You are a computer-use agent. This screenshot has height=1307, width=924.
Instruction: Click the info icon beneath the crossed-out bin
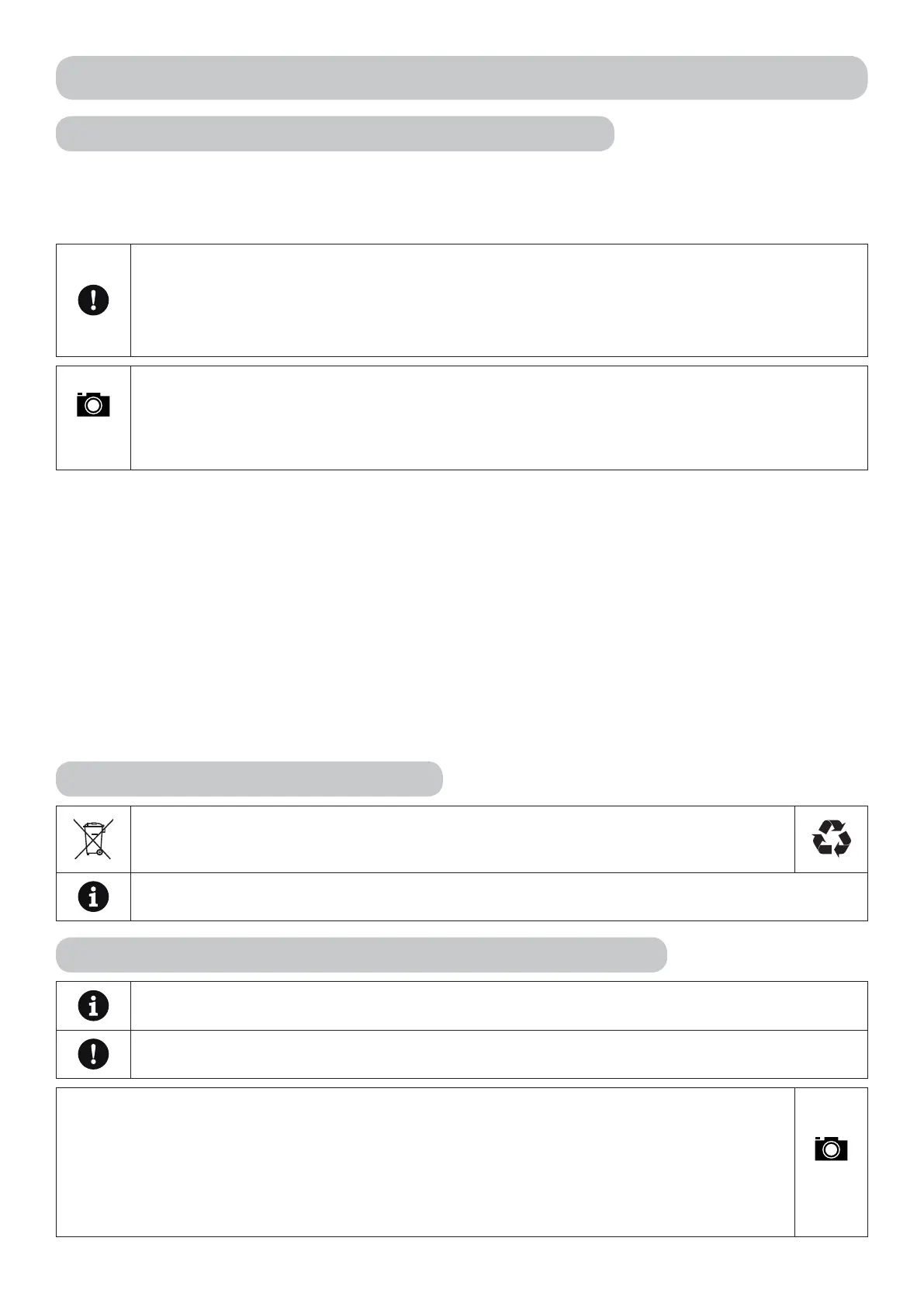pos(93,896)
